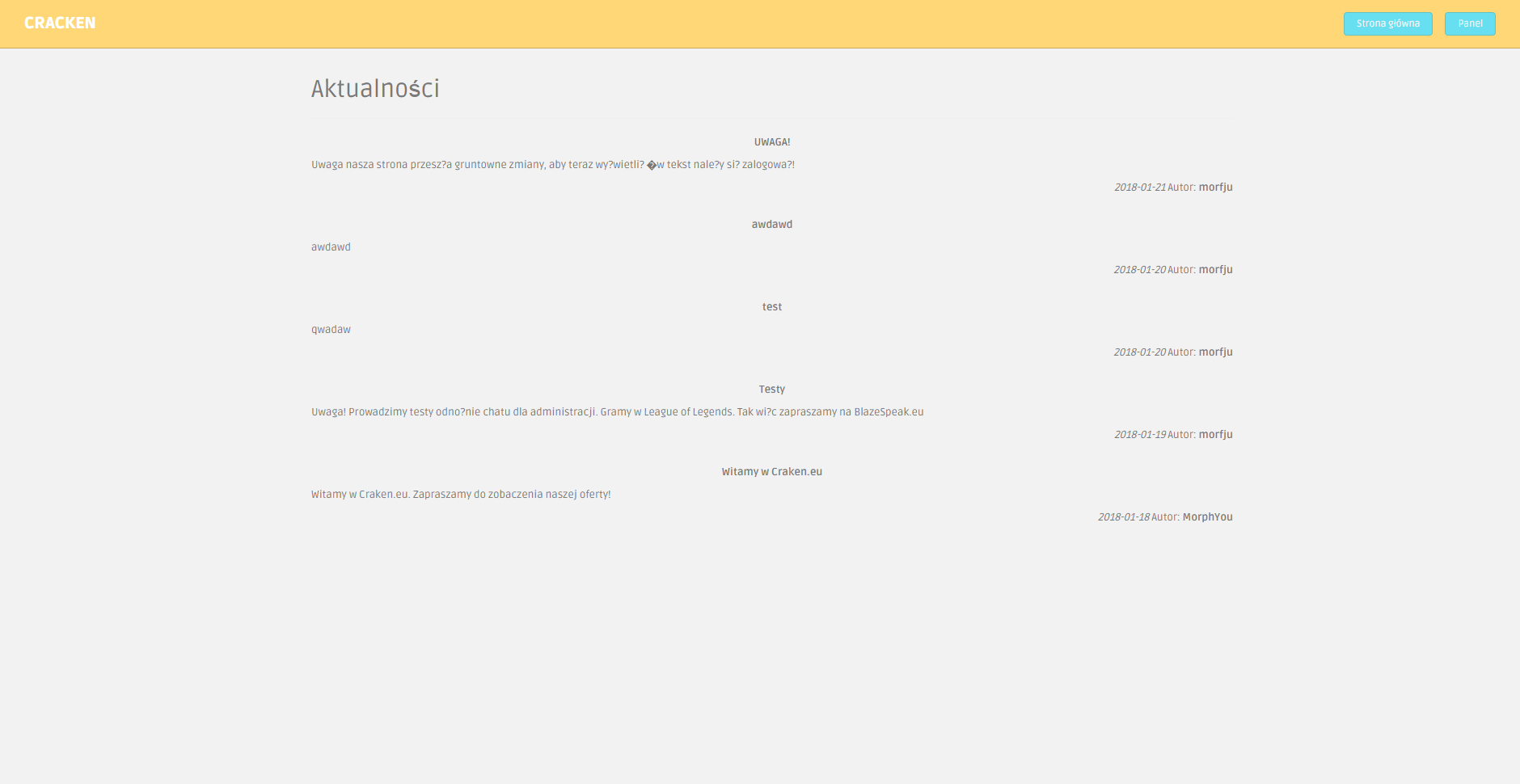
Task: Click the MorphYou author name
Action: (1207, 517)
